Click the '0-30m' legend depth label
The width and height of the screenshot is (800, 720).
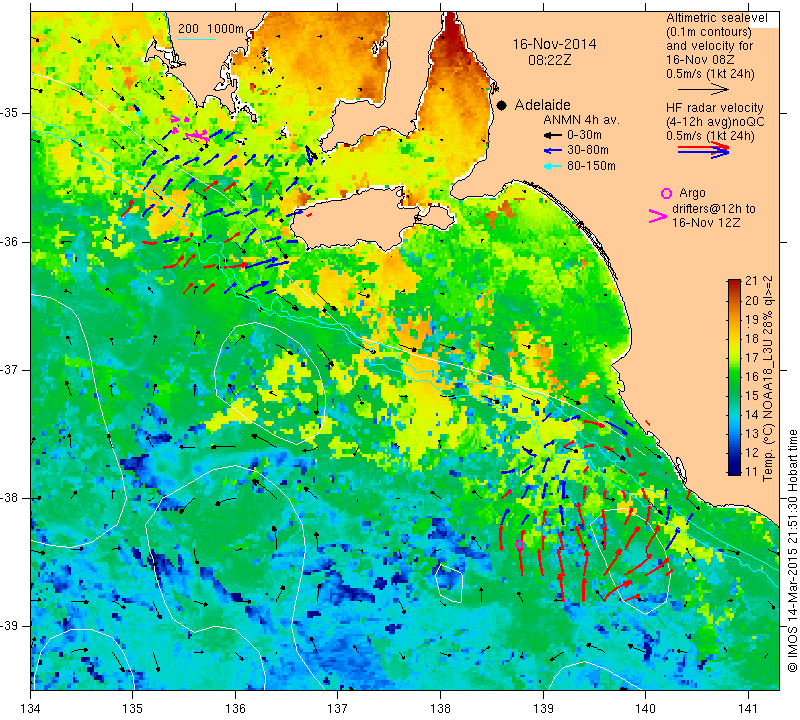point(584,135)
